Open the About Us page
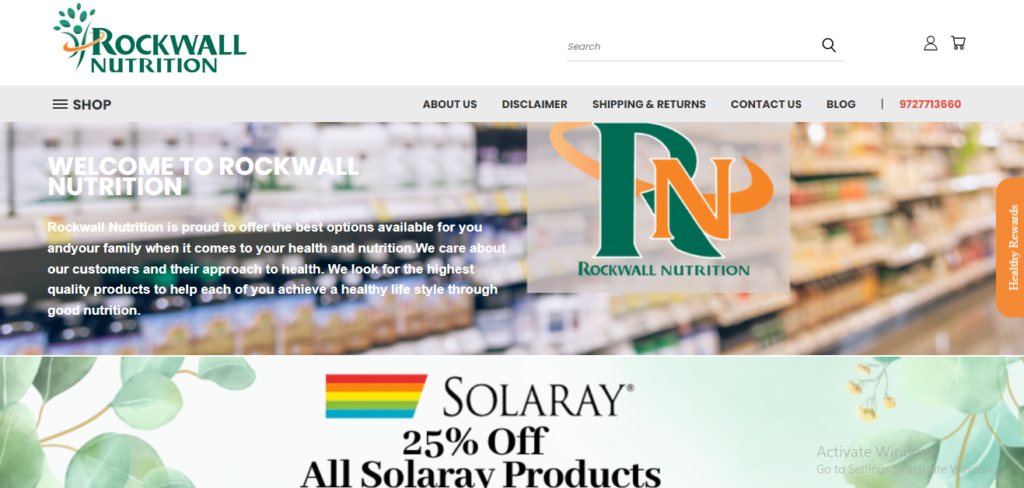1024x488 pixels. [x=449, y=105]
